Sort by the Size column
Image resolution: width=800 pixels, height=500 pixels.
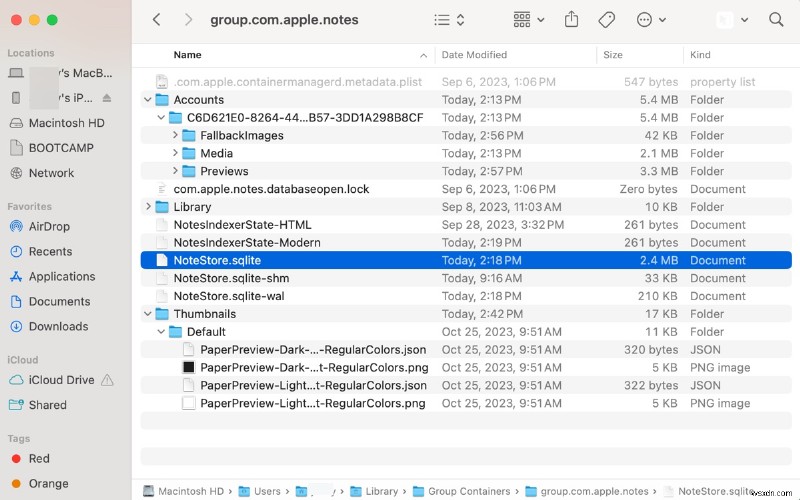613,55
